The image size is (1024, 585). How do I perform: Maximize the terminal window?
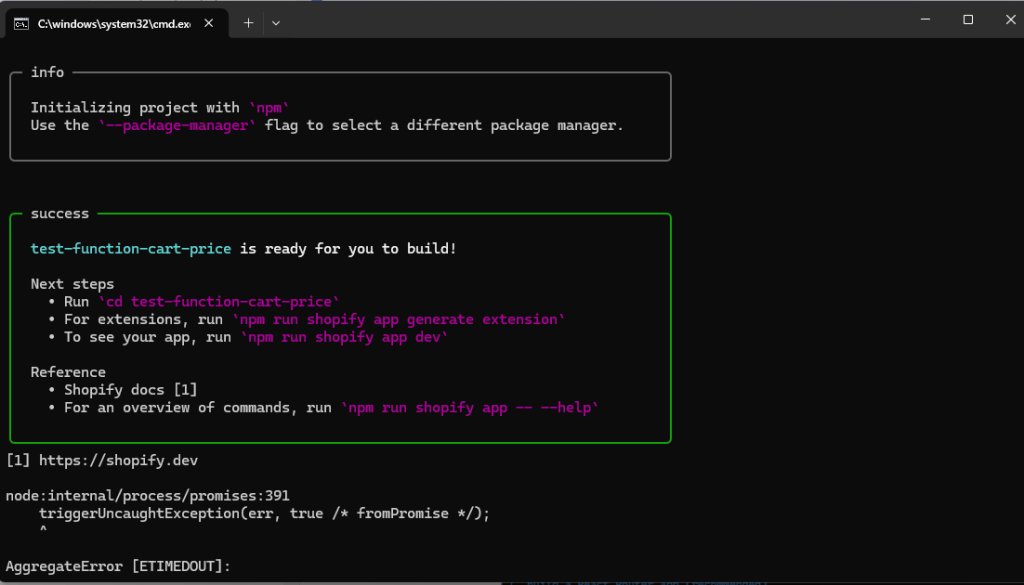click(x=968, y=20)
